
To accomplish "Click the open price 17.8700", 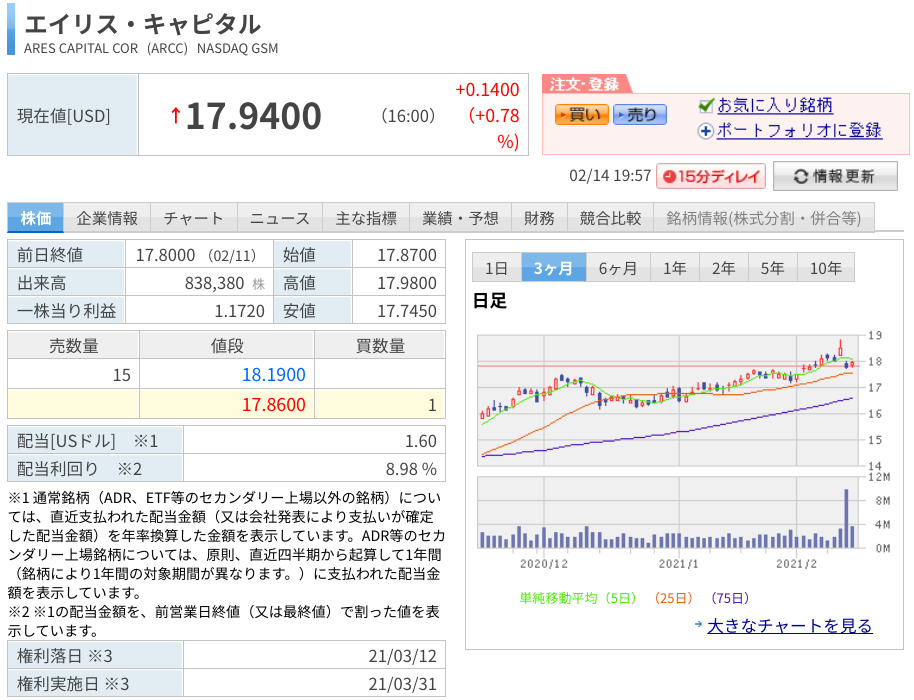I will point(407,255).
